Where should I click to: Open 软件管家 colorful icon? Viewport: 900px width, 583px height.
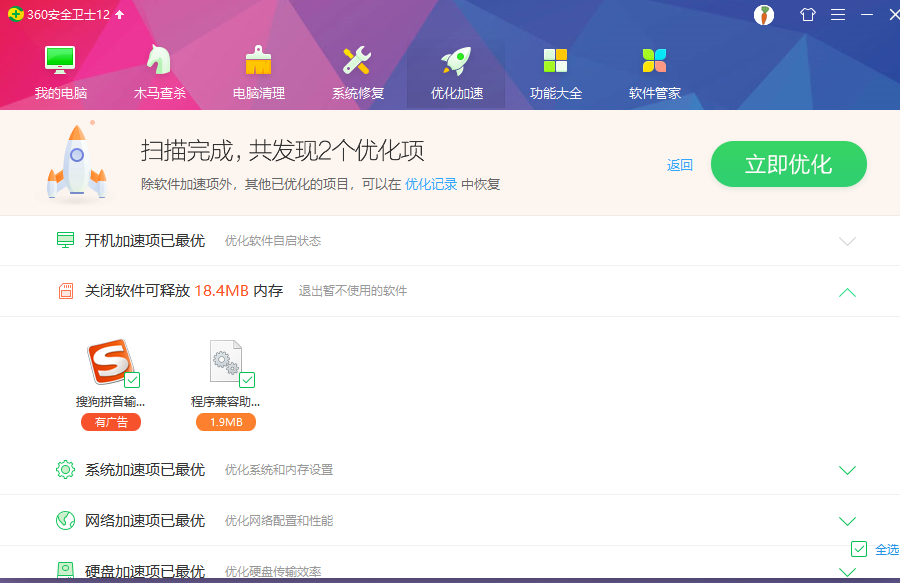pos(654,60)
